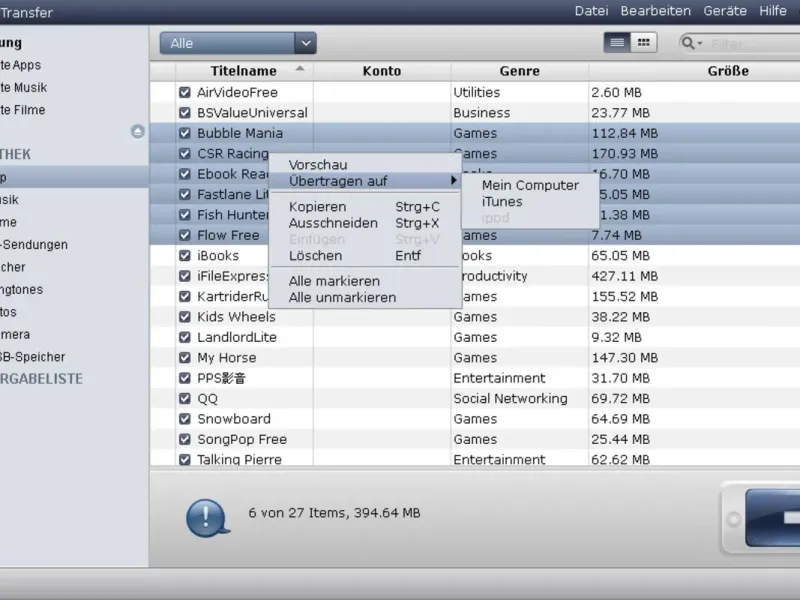
Task: Toggle My Horse checkbox
Action: tap(185, 358)
